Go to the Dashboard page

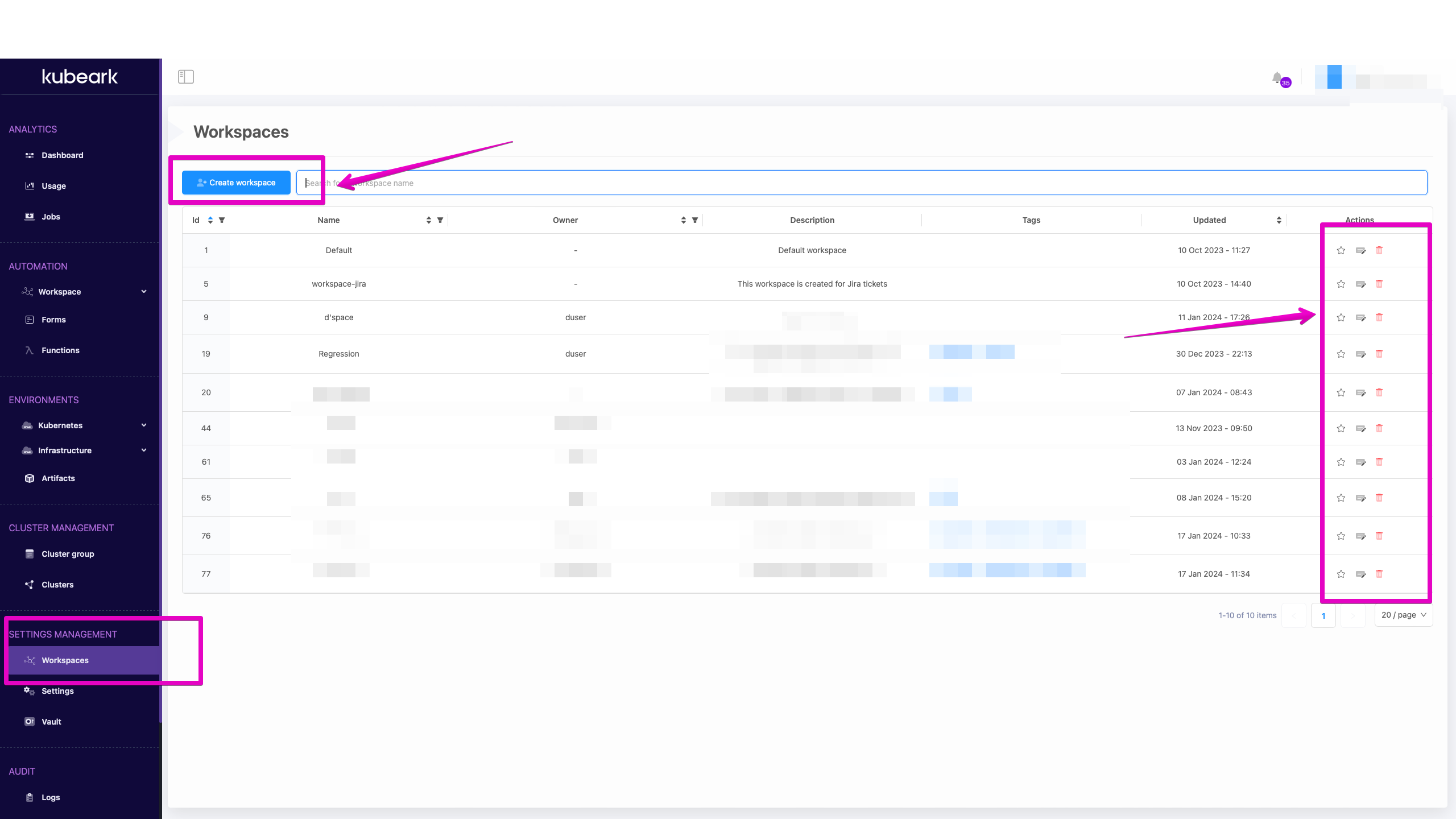point(62,155)
